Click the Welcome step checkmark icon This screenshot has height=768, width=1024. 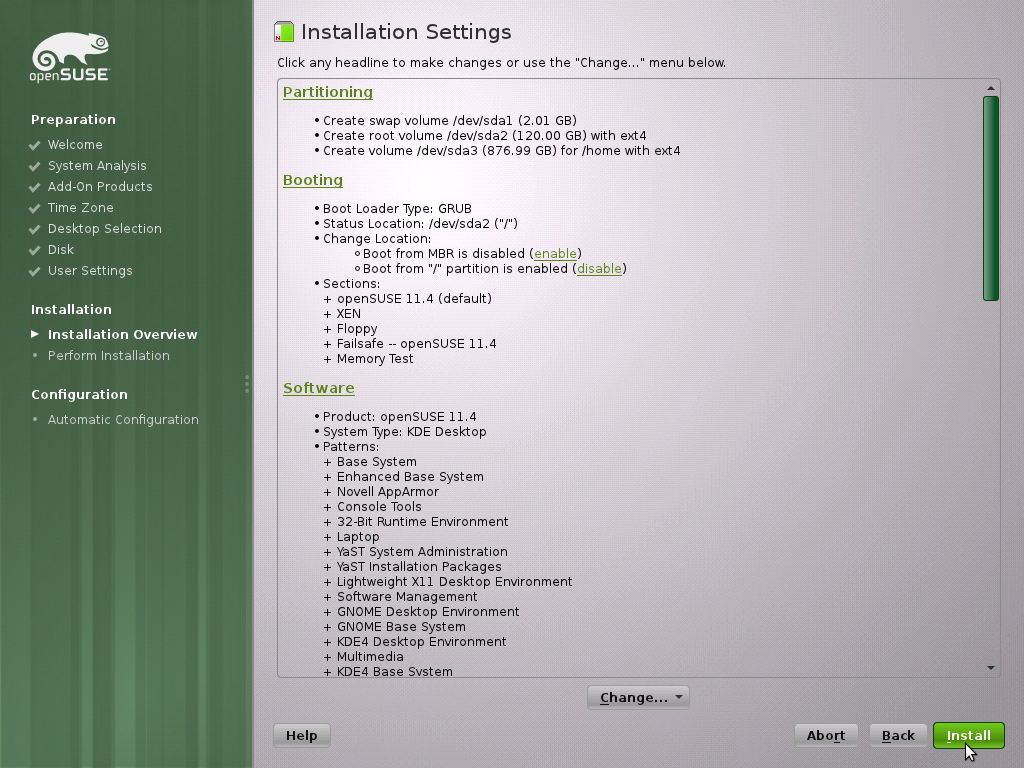[35, 145]
